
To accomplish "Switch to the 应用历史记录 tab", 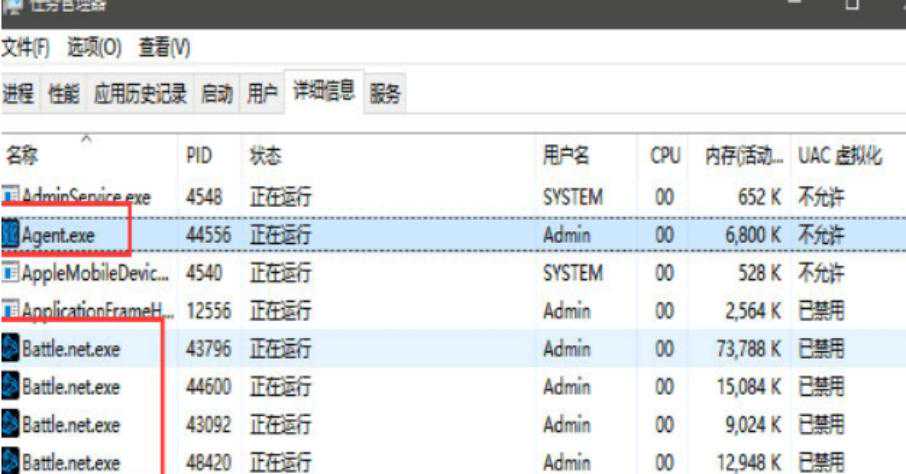I will (140, 95).
